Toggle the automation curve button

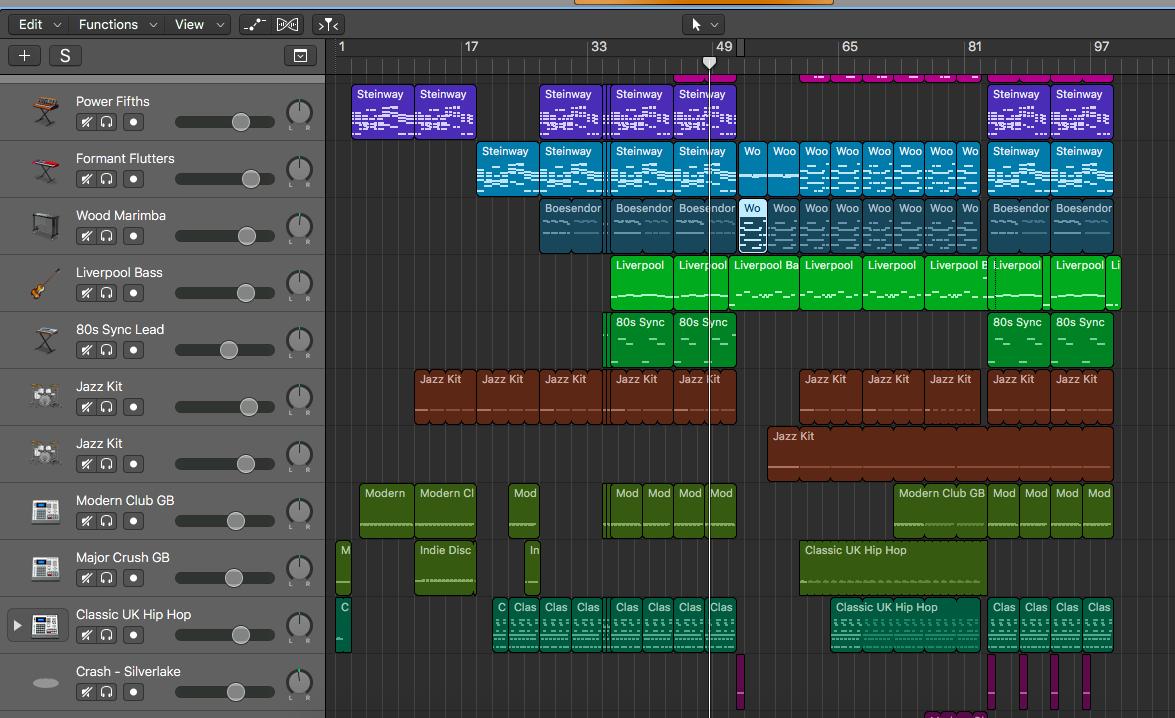255,25
